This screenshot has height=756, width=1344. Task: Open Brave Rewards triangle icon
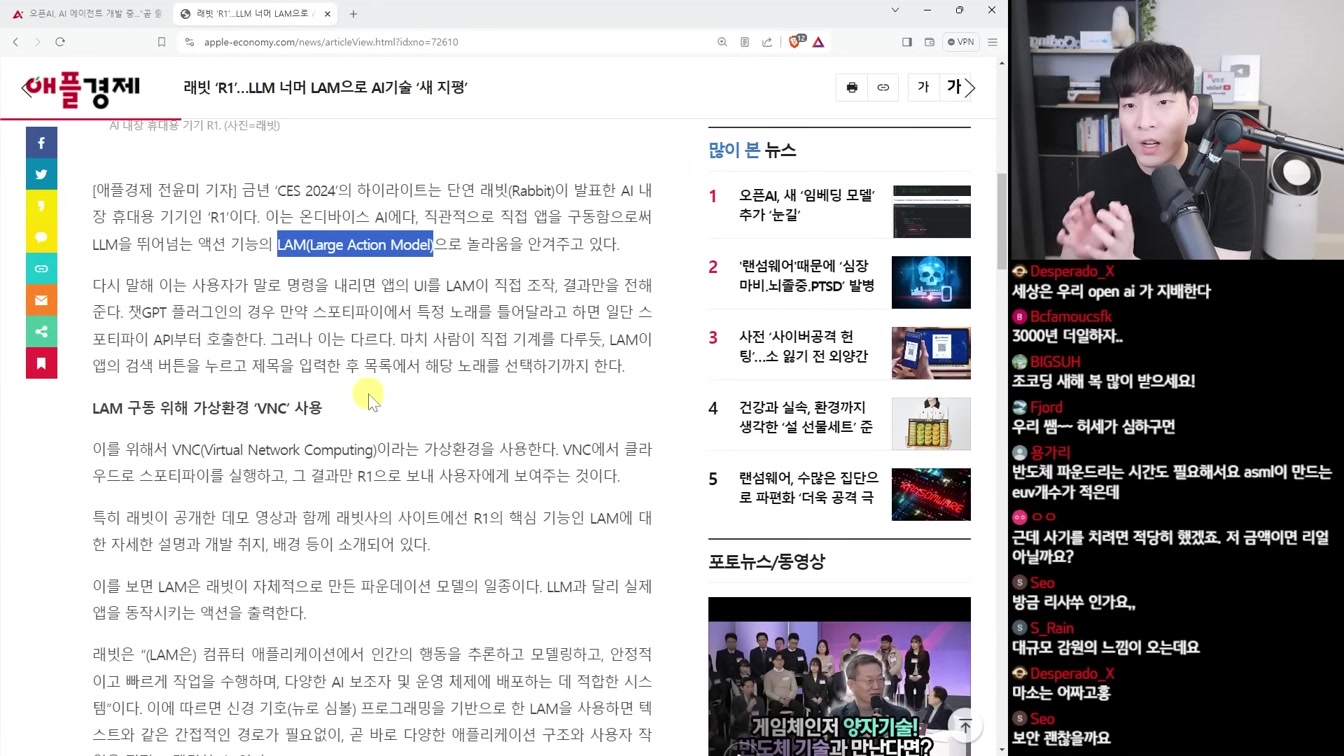tap(818, 42)
